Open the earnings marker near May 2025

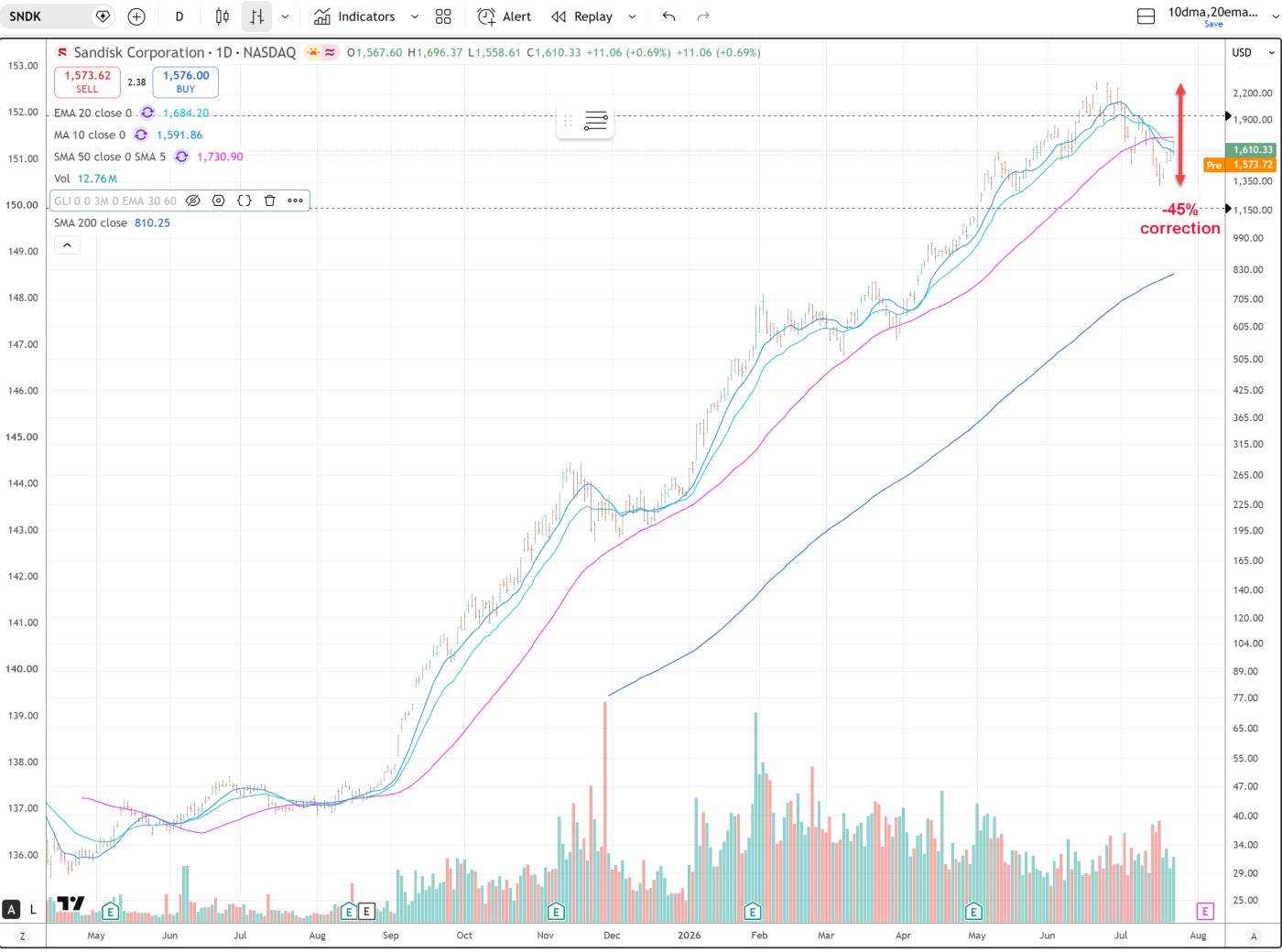[x=111, y=912]
